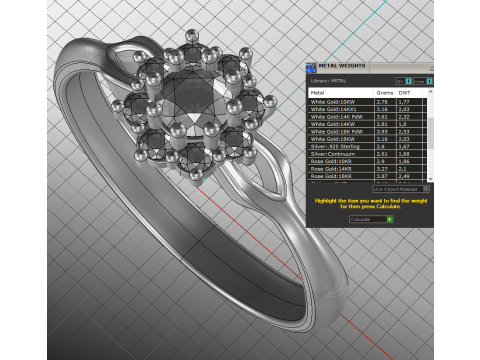Toggle the SV library button
This screenshot has height=360, width=480.
pyautogui.click(x=404, y=81)
